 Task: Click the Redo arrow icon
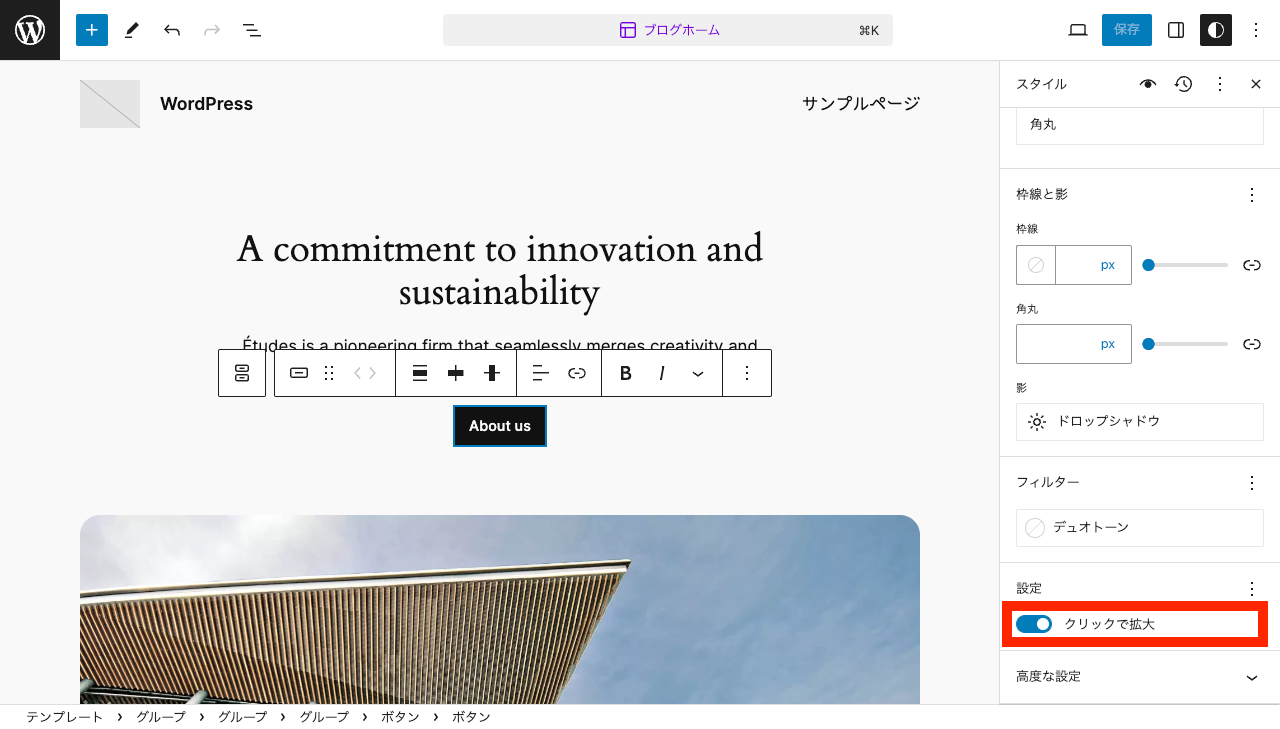click(212, 30)
